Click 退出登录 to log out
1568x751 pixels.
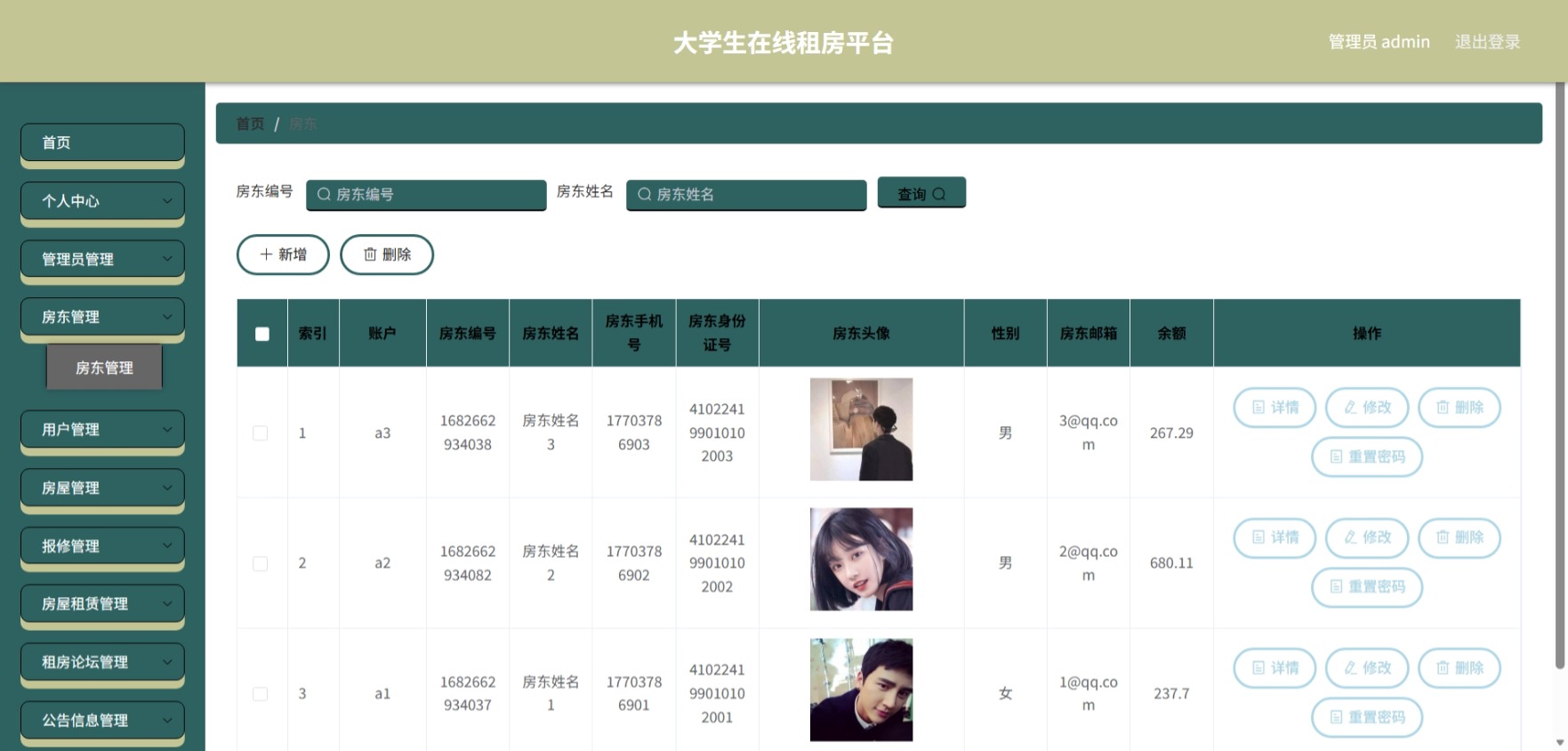pyautogui.click(x=1487, y=42)
